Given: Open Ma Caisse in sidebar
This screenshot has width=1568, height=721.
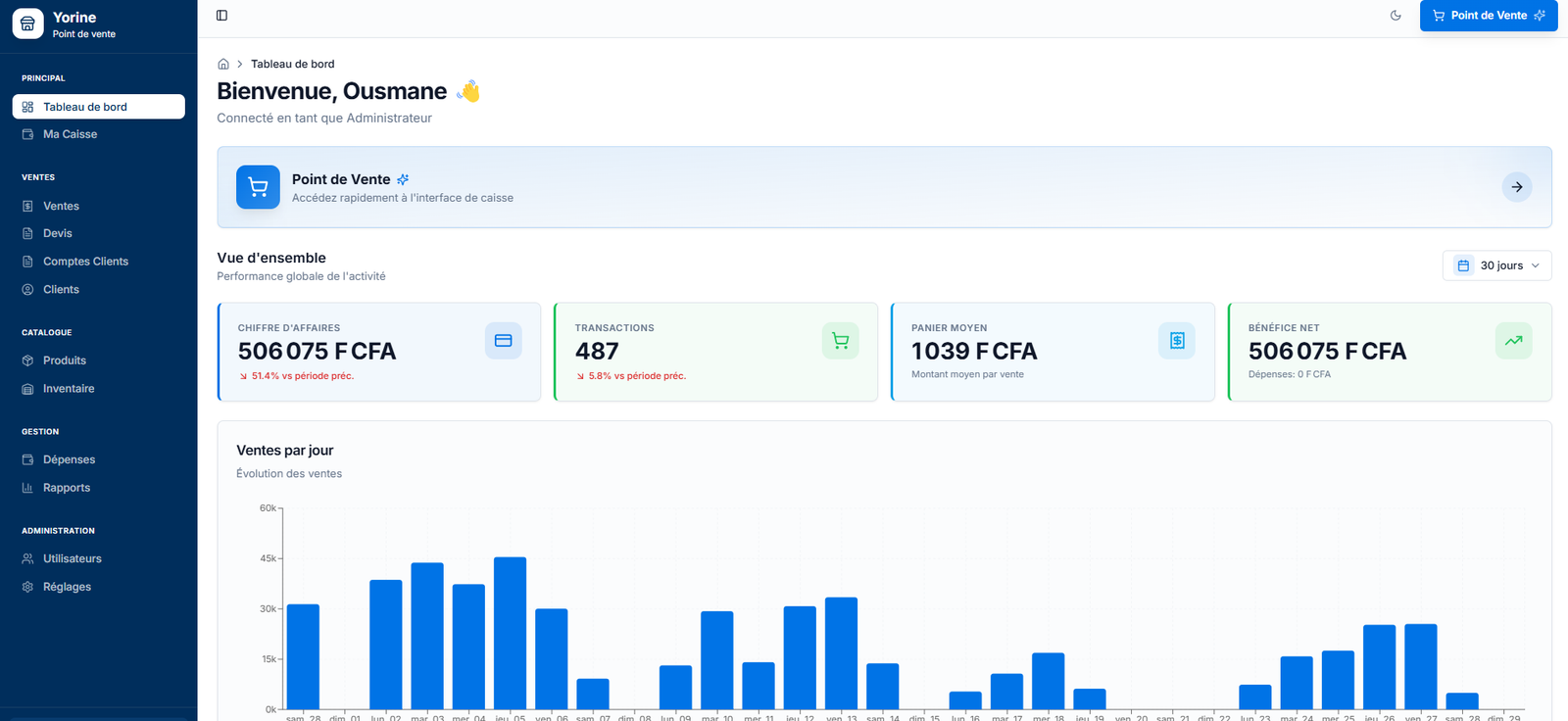Looking at the screenshot, I should pos(70,134).
